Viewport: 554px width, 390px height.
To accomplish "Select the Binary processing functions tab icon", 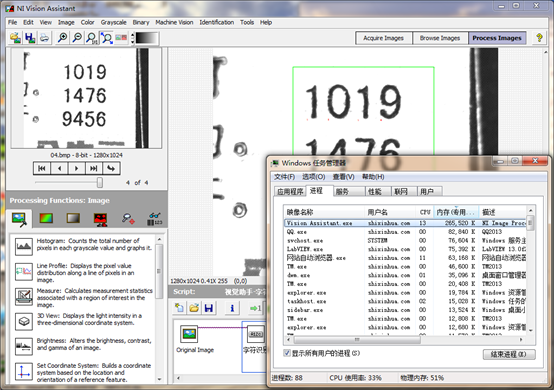I will [x=100, y=219].
